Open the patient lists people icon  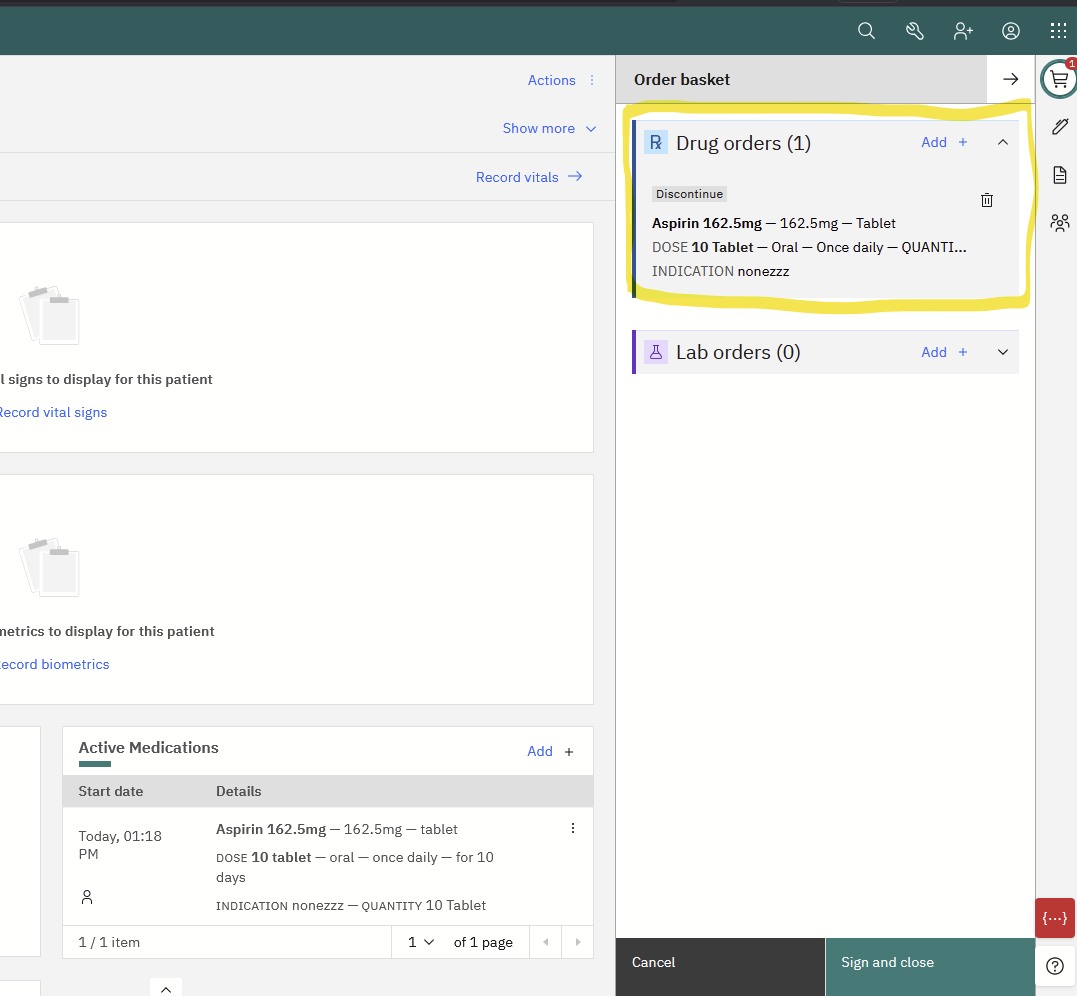[1059, 223]
